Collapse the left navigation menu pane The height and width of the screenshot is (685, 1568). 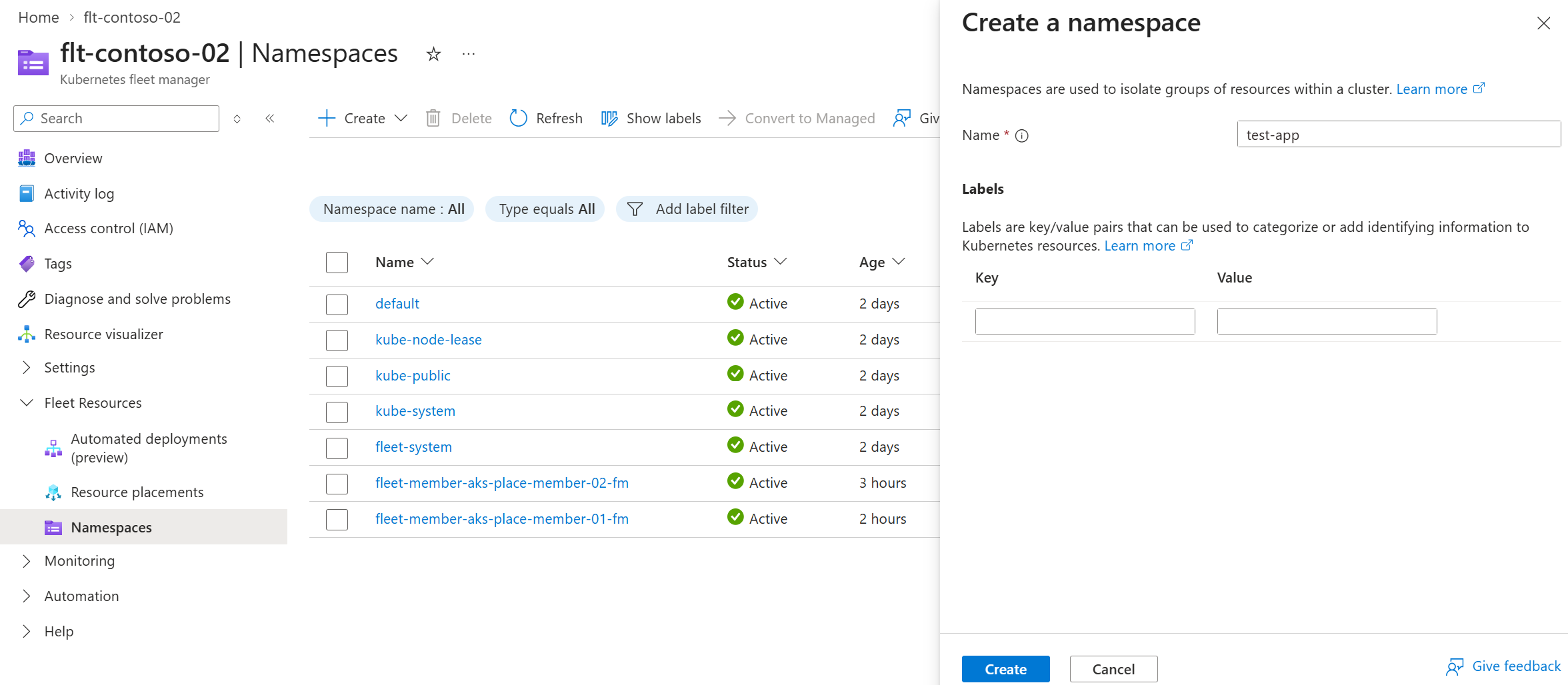tap(270, 119)
